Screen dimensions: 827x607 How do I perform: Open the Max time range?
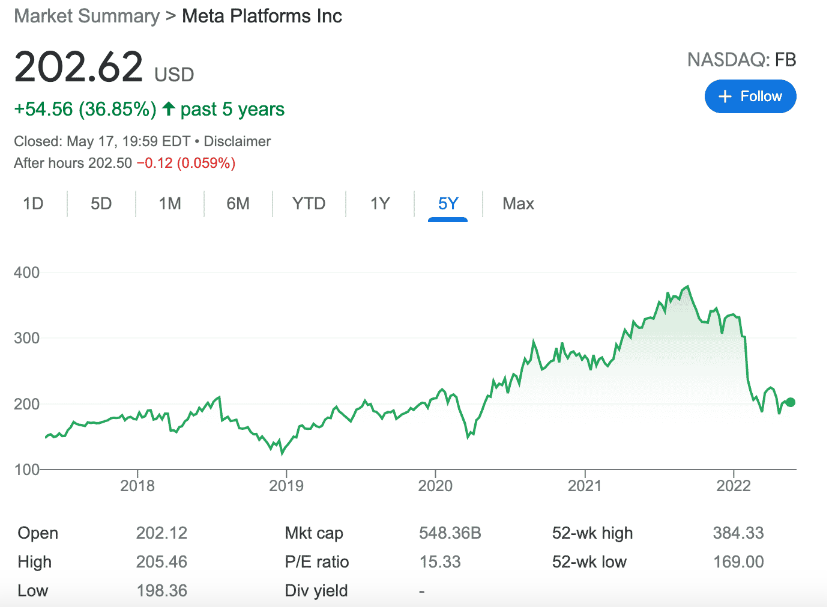[518, 204]
